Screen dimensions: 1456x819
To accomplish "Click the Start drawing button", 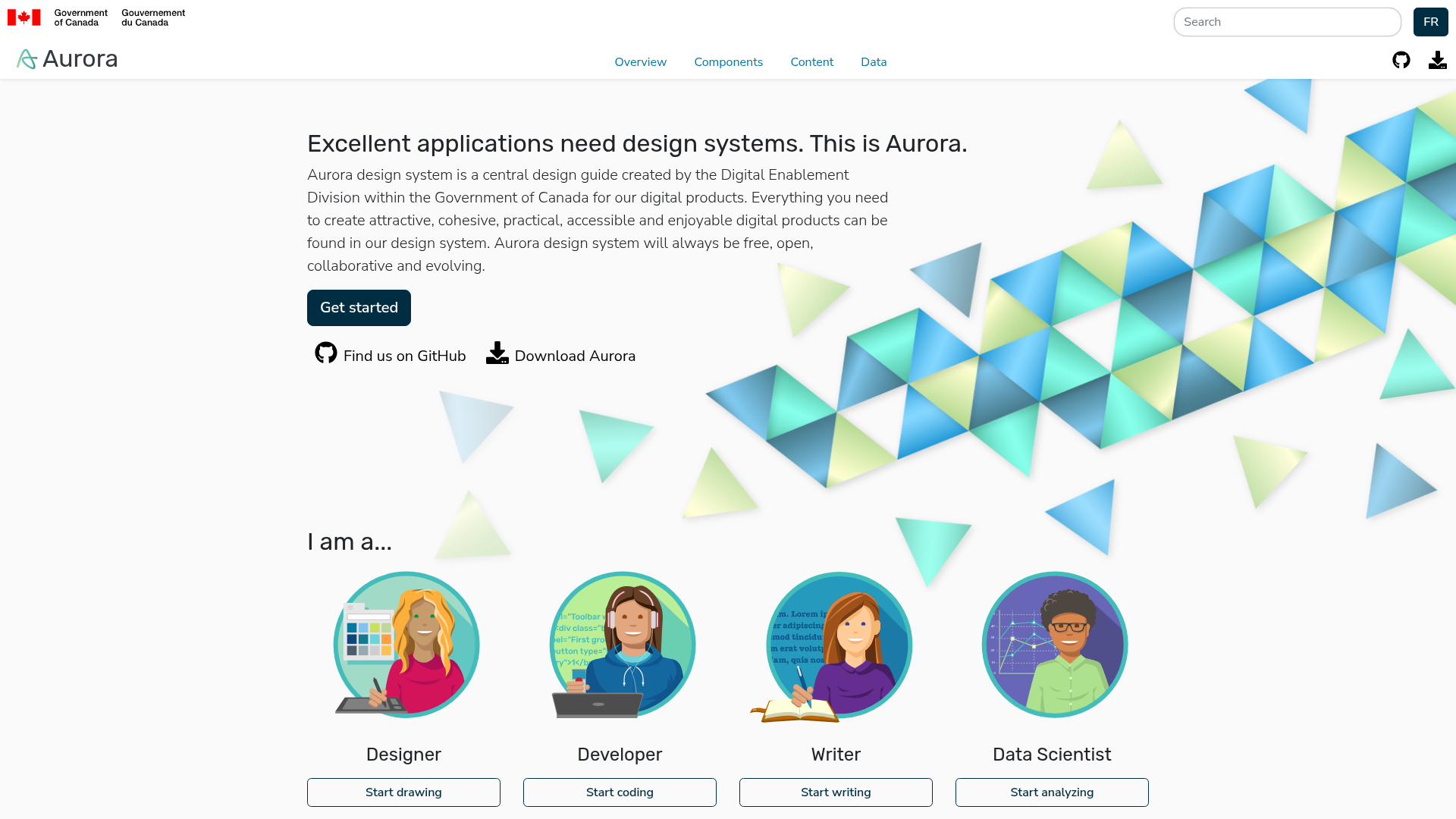I will (x=403, y=792).
